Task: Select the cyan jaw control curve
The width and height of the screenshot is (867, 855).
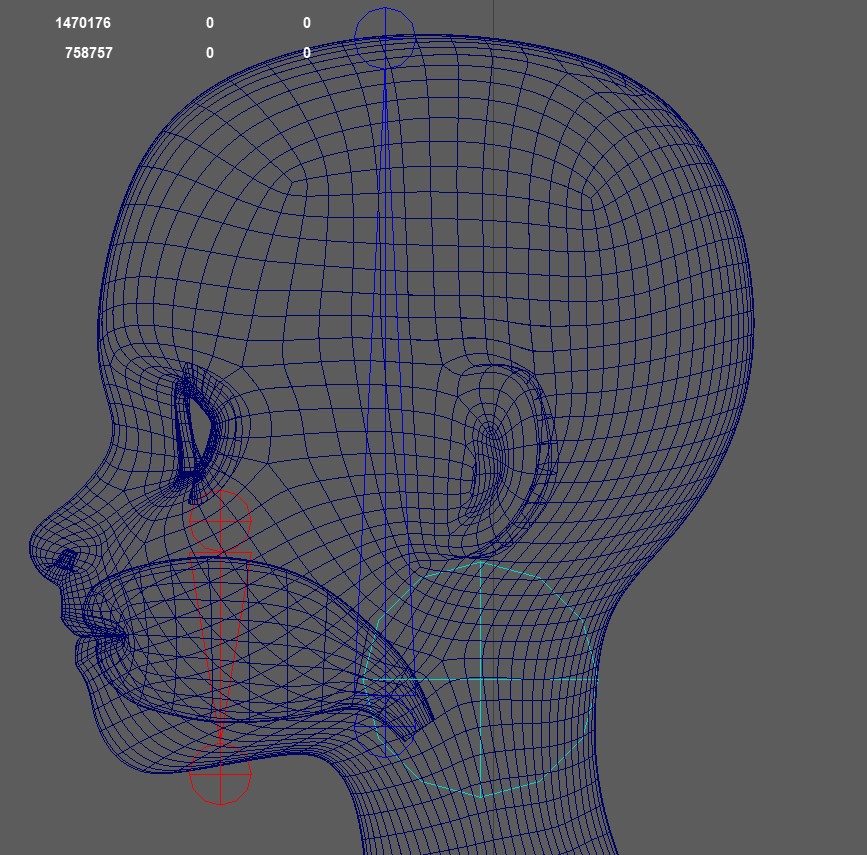Action: tap(480, 680)
